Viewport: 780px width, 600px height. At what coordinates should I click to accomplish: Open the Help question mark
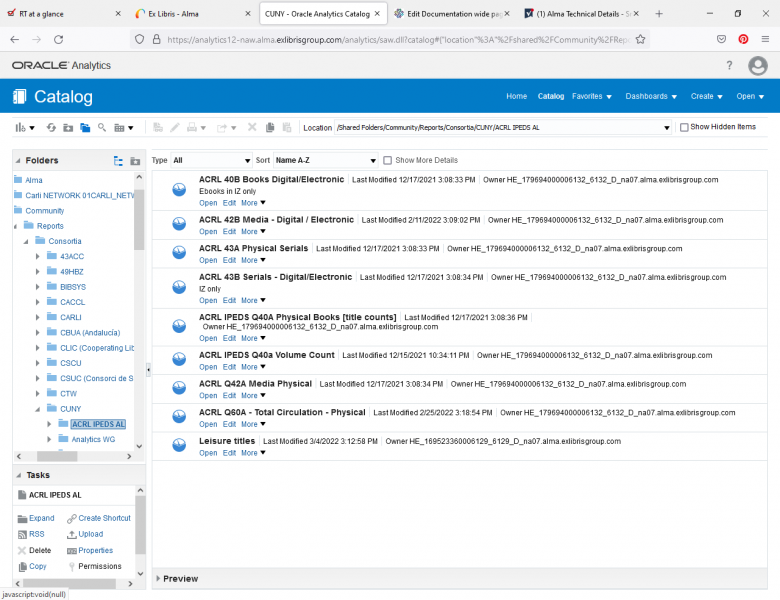(x=729, y=65)
